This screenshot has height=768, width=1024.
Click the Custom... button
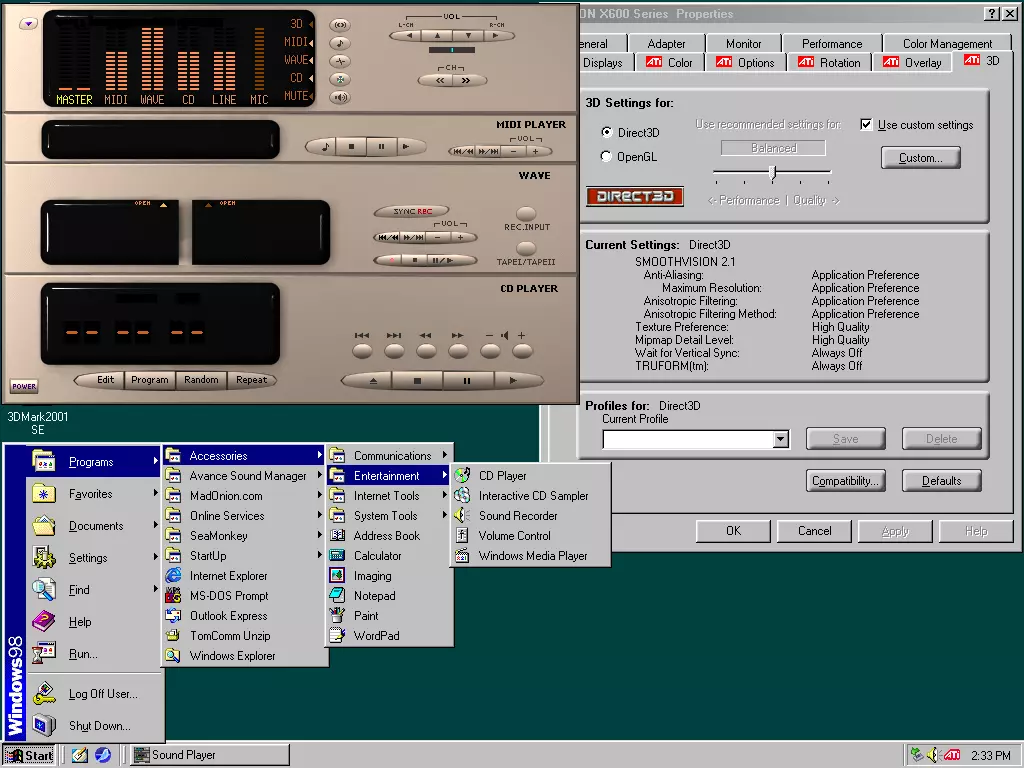[920, 158]
